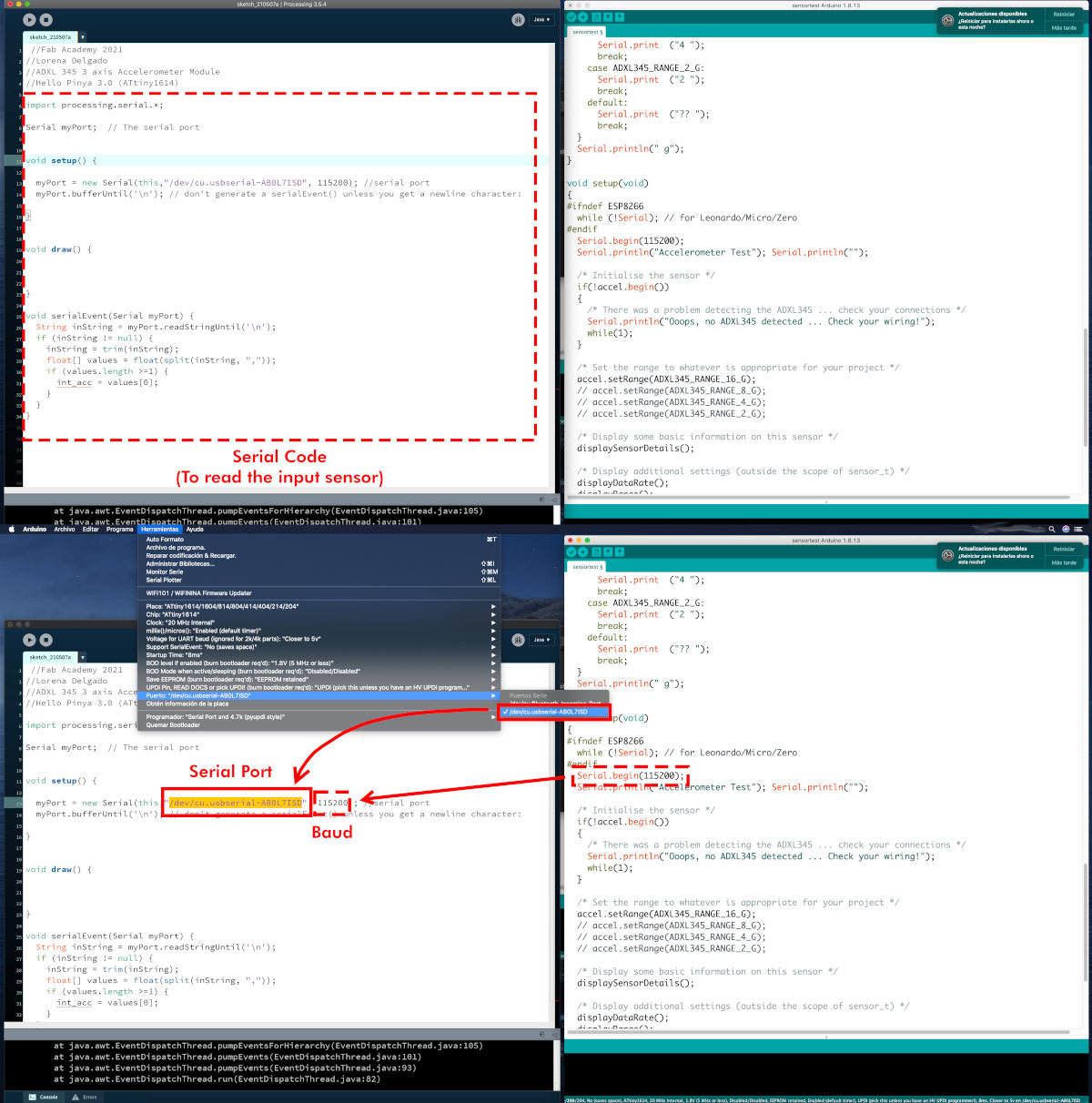Select sketch_210507a tab in the Processing 3.5.4 titled window
The width and height of the screenshot is (1092, 1103).
pyautogui.click(x=50, y=37)
